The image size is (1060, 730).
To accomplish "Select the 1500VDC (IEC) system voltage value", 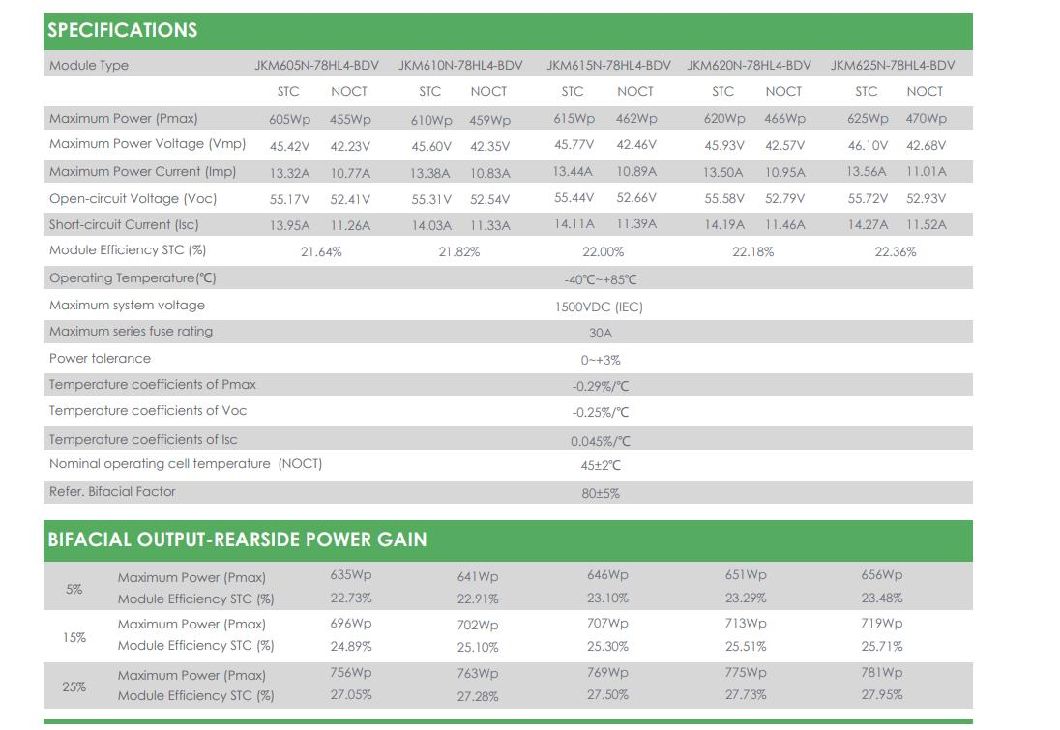I will click(x=599, y=307).
